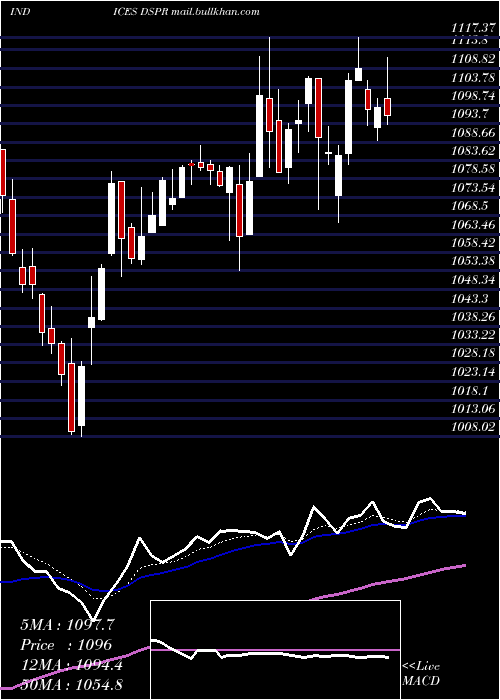Click the 1083.62 price axis label
Viewport: 500px width, 700px height.
click(473, 151)
